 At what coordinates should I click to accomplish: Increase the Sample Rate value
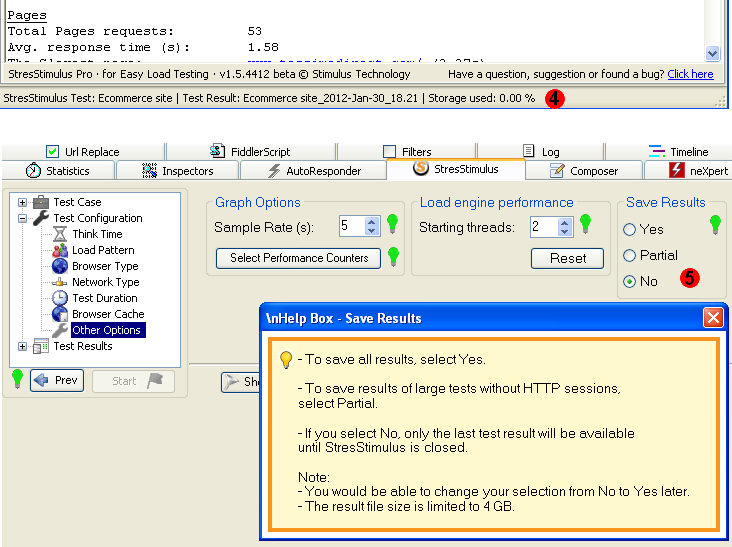tap(372, 222)
